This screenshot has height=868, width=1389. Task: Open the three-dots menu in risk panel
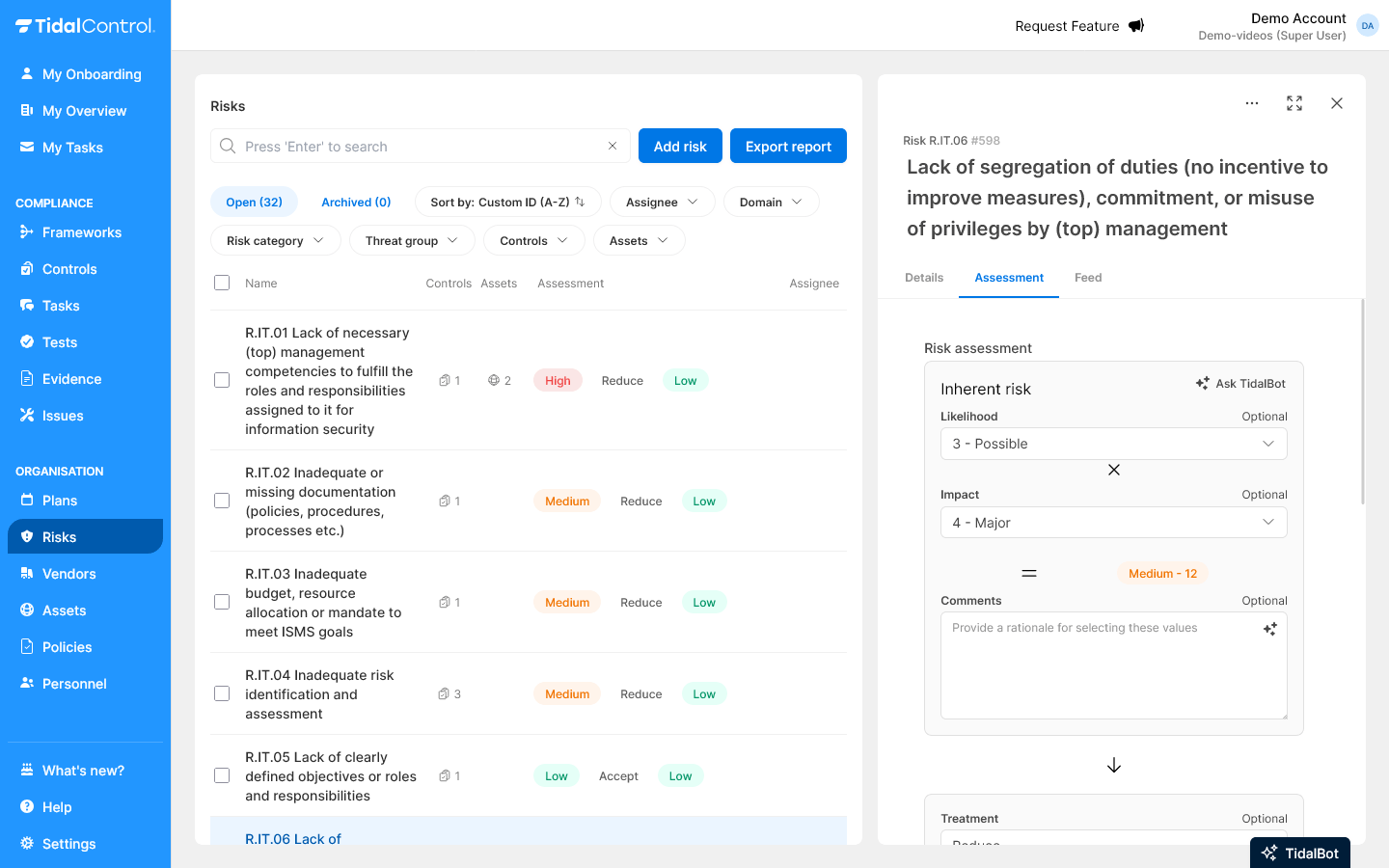pos(1252,103)
